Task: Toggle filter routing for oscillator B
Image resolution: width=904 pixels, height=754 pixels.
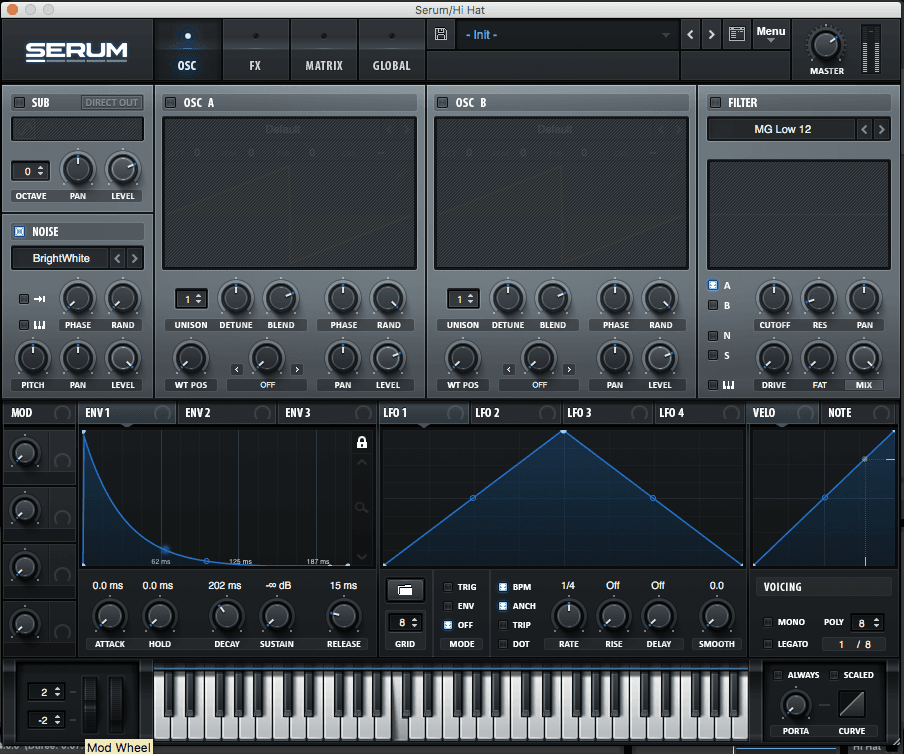Action: coord(713,305)
